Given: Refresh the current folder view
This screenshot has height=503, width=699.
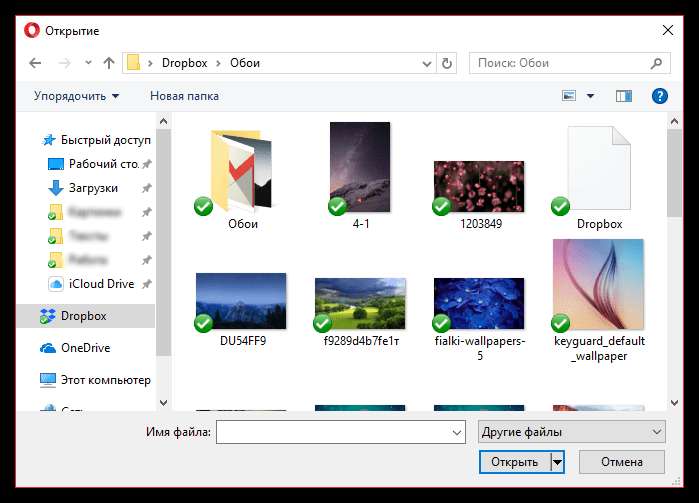Looking at the screenshot, I should coord(446,63).
